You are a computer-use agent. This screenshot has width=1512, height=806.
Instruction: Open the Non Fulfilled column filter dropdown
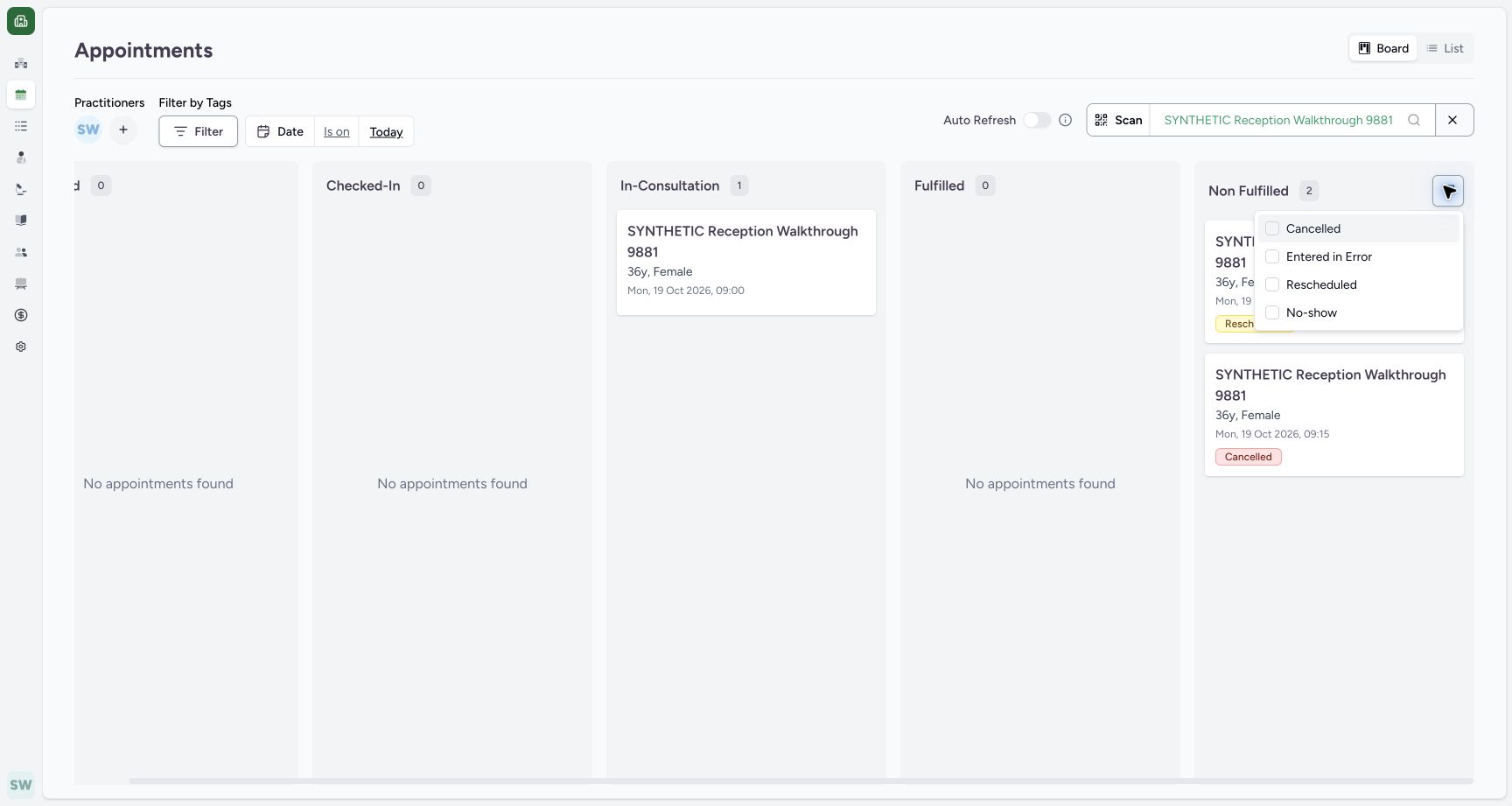click(1448, 191)
